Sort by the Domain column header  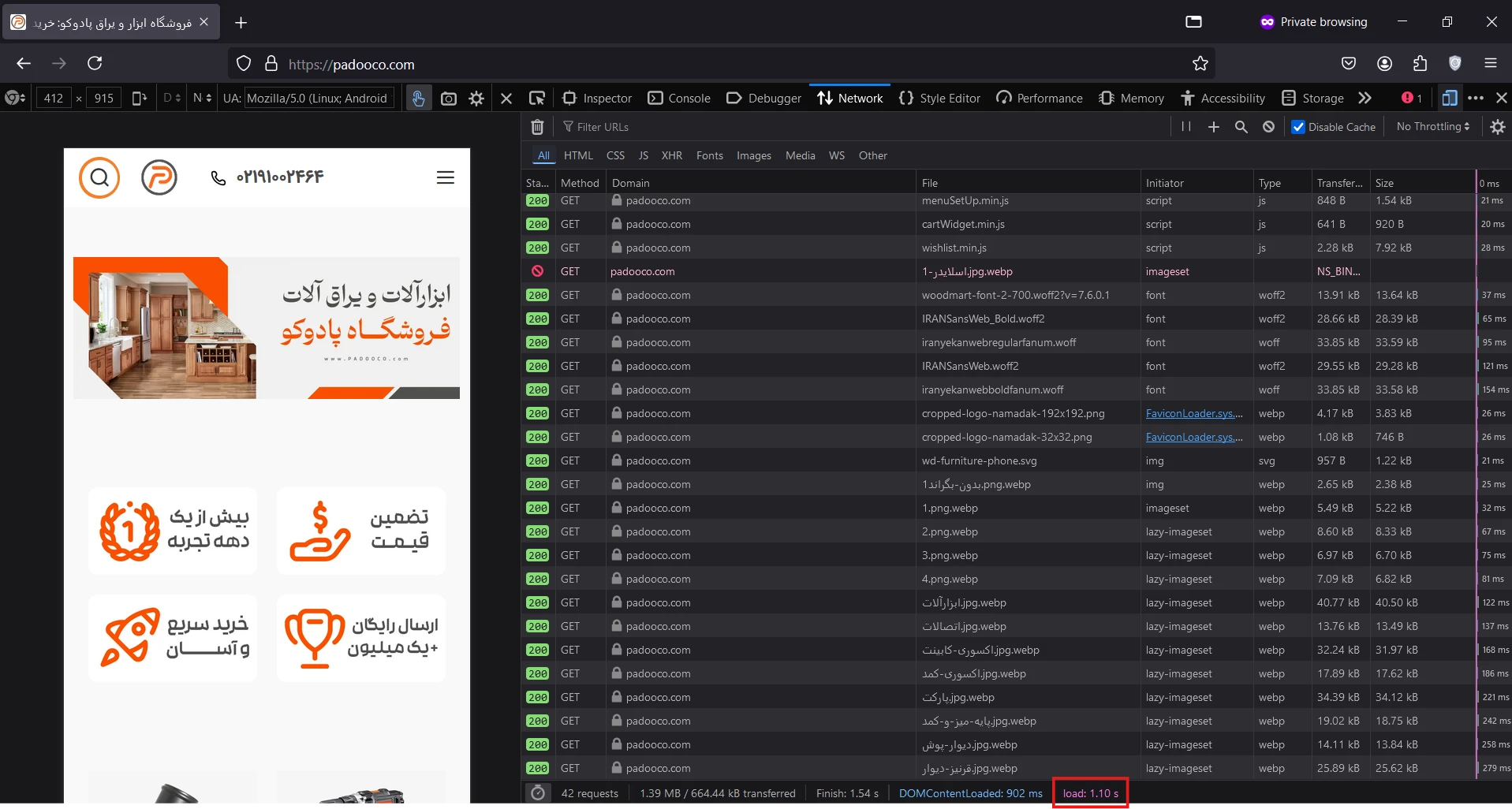tap(761, 183)
